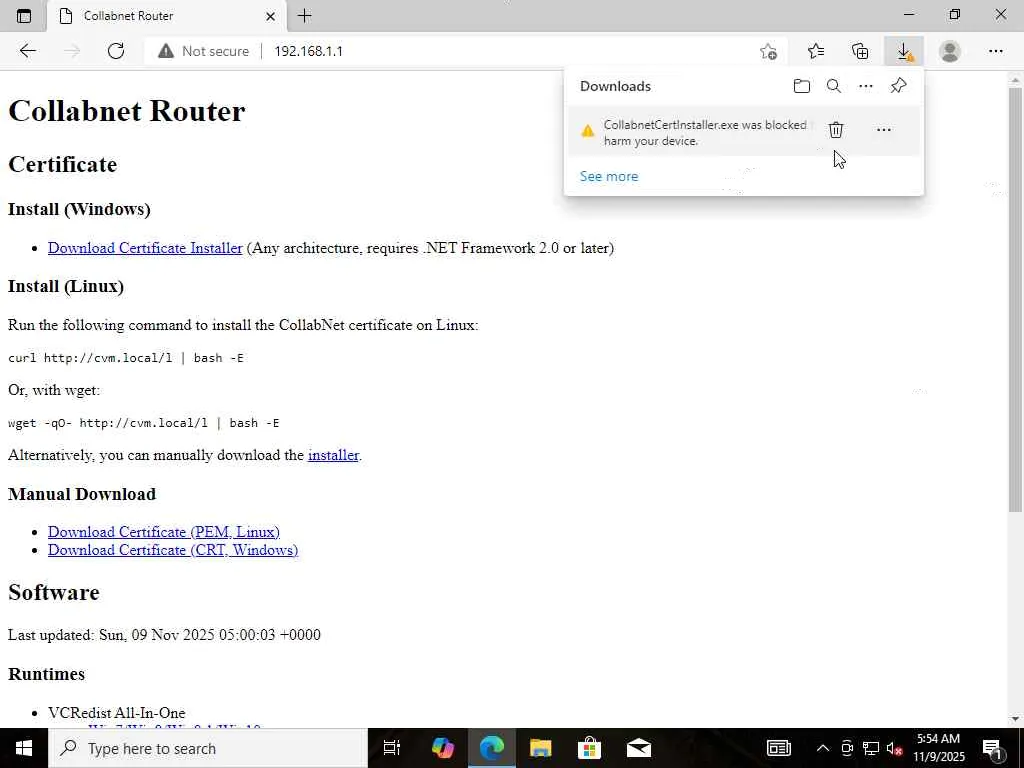Open Edge Settings and more menu
1024x768 pixels.
tap(995, 51)
